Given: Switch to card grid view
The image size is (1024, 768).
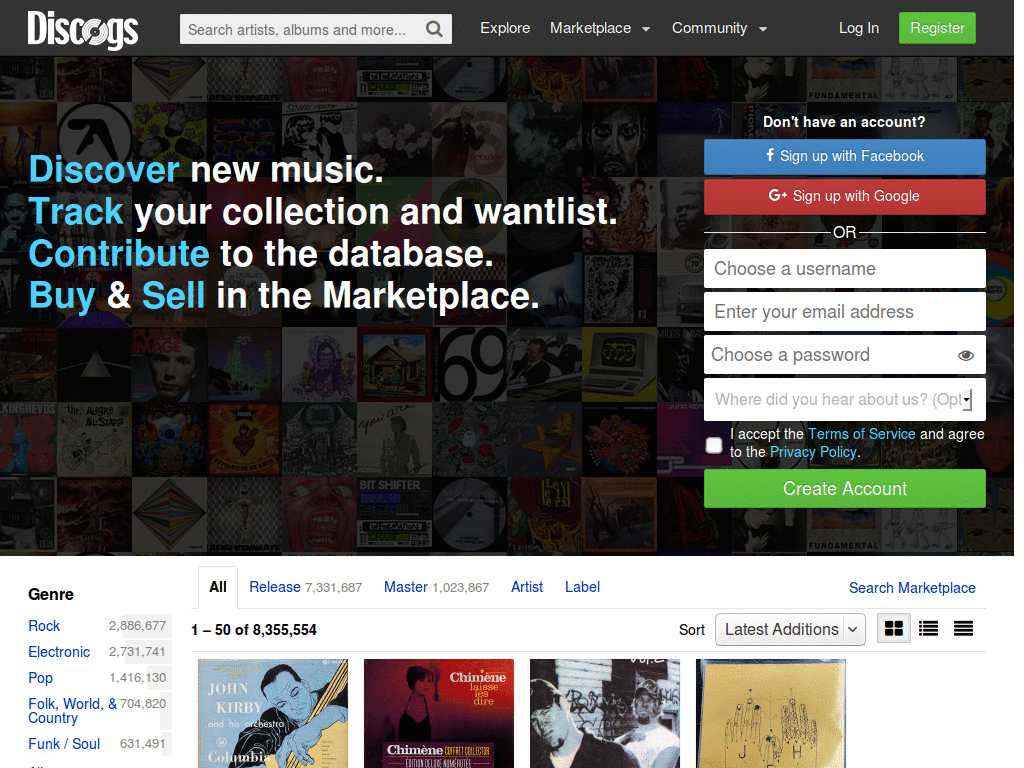Looking at the screenshot, I should (893, 629).
